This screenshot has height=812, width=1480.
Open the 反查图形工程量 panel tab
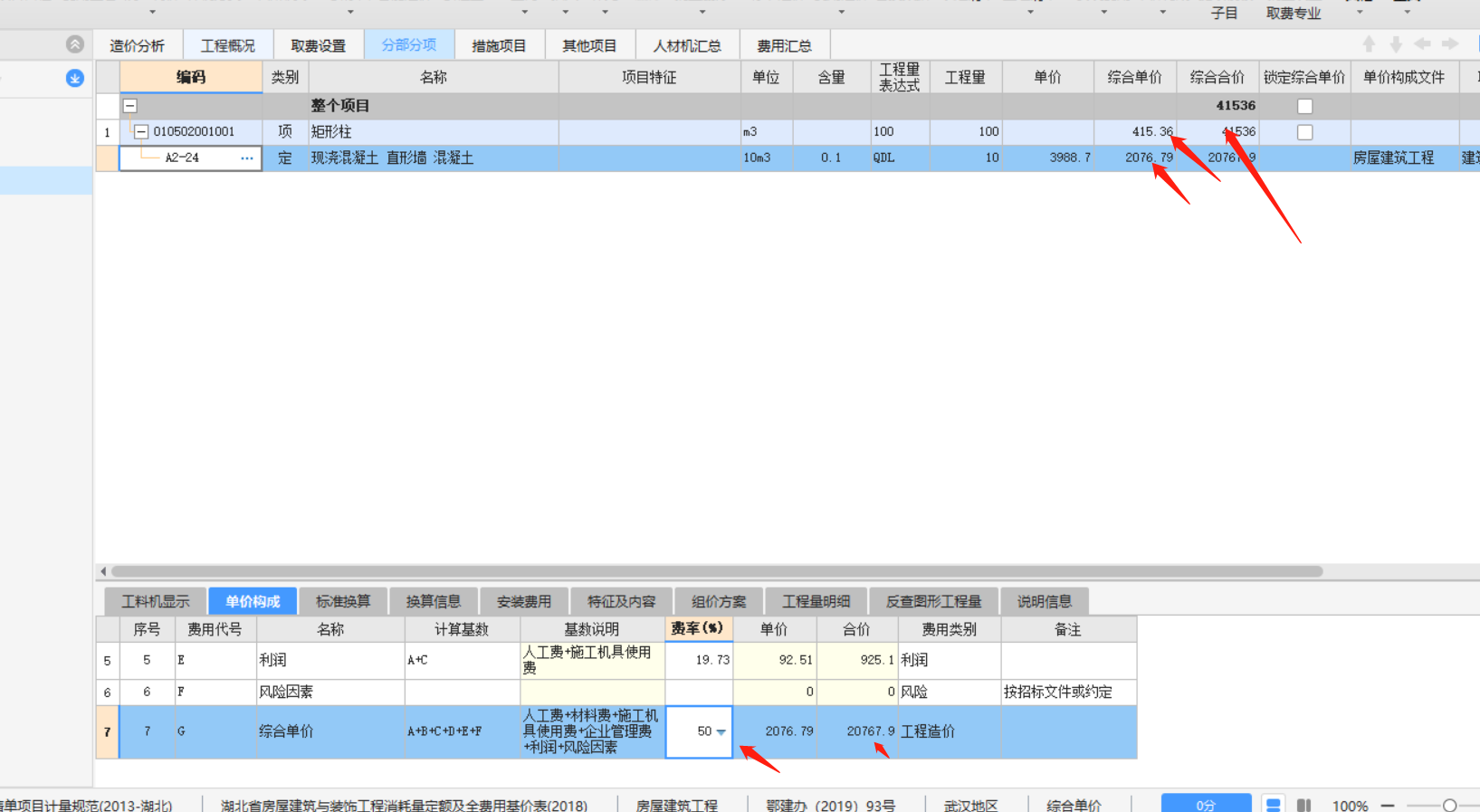934,601
